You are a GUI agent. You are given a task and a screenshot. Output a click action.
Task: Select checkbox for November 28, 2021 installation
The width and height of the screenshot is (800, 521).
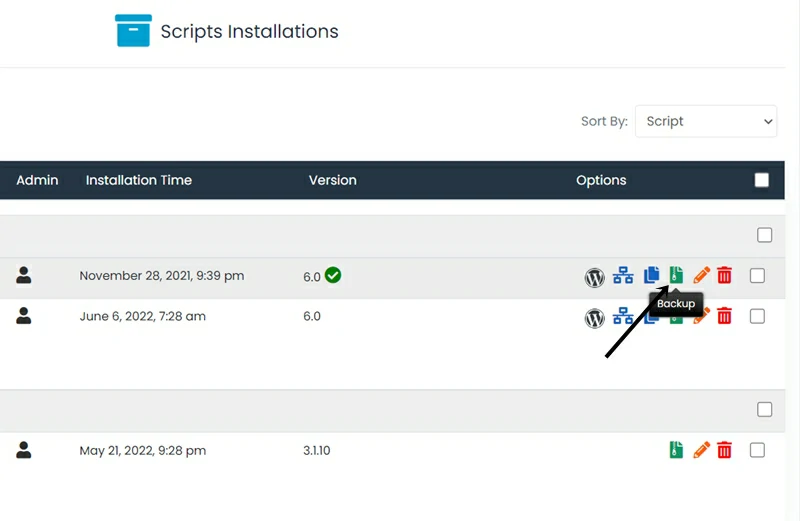757,276
